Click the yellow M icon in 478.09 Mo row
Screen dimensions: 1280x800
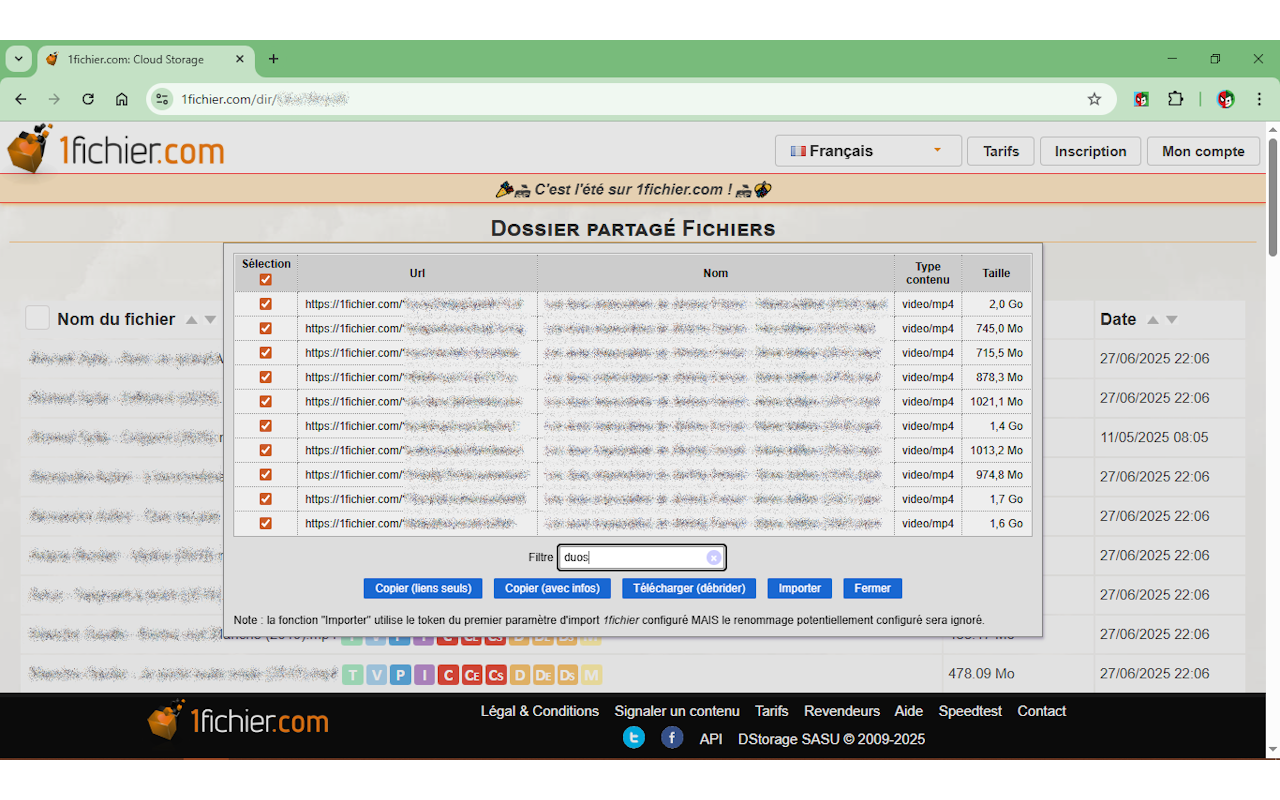[592, 675]
